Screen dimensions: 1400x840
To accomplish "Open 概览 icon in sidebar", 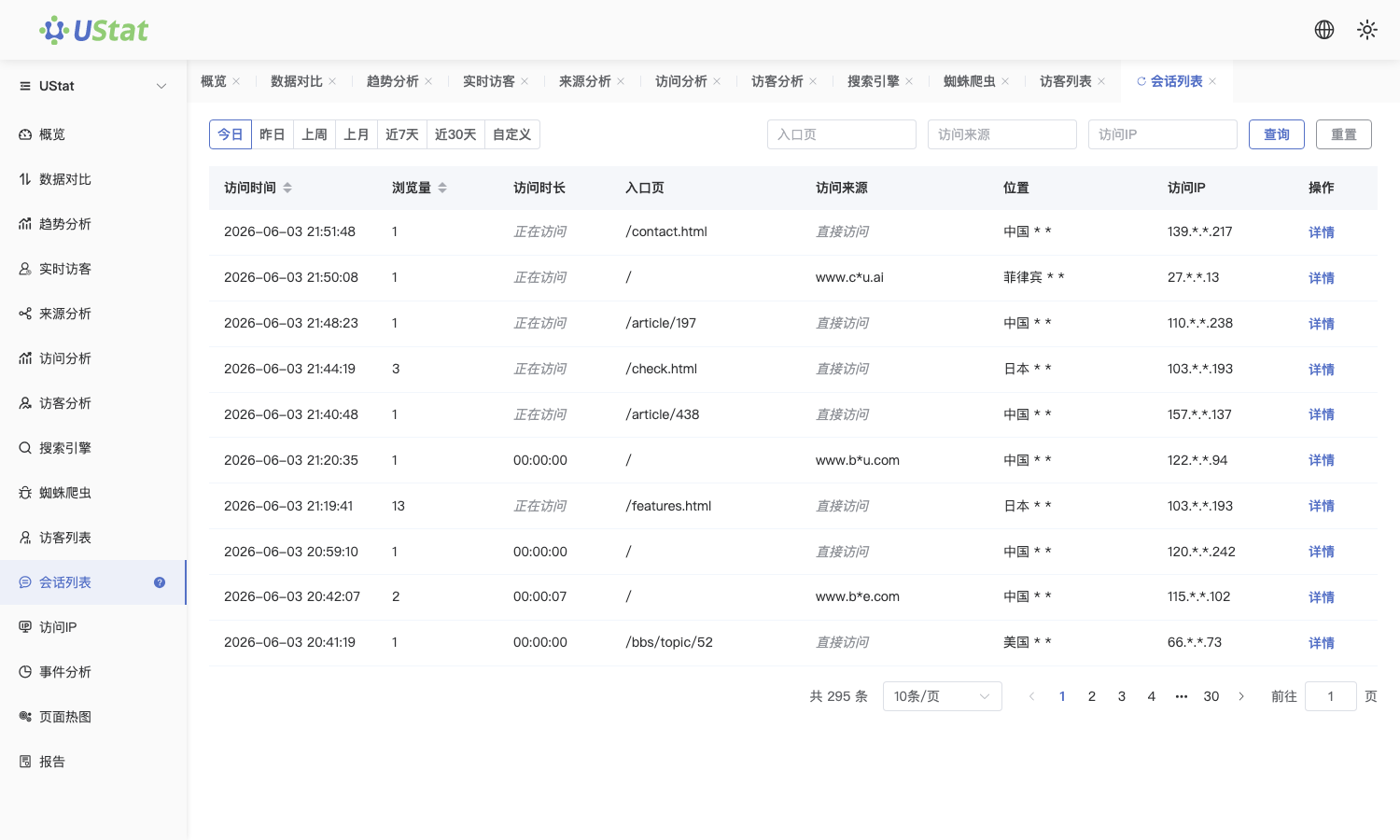I will pyautogui.click(x=25, y=134).
